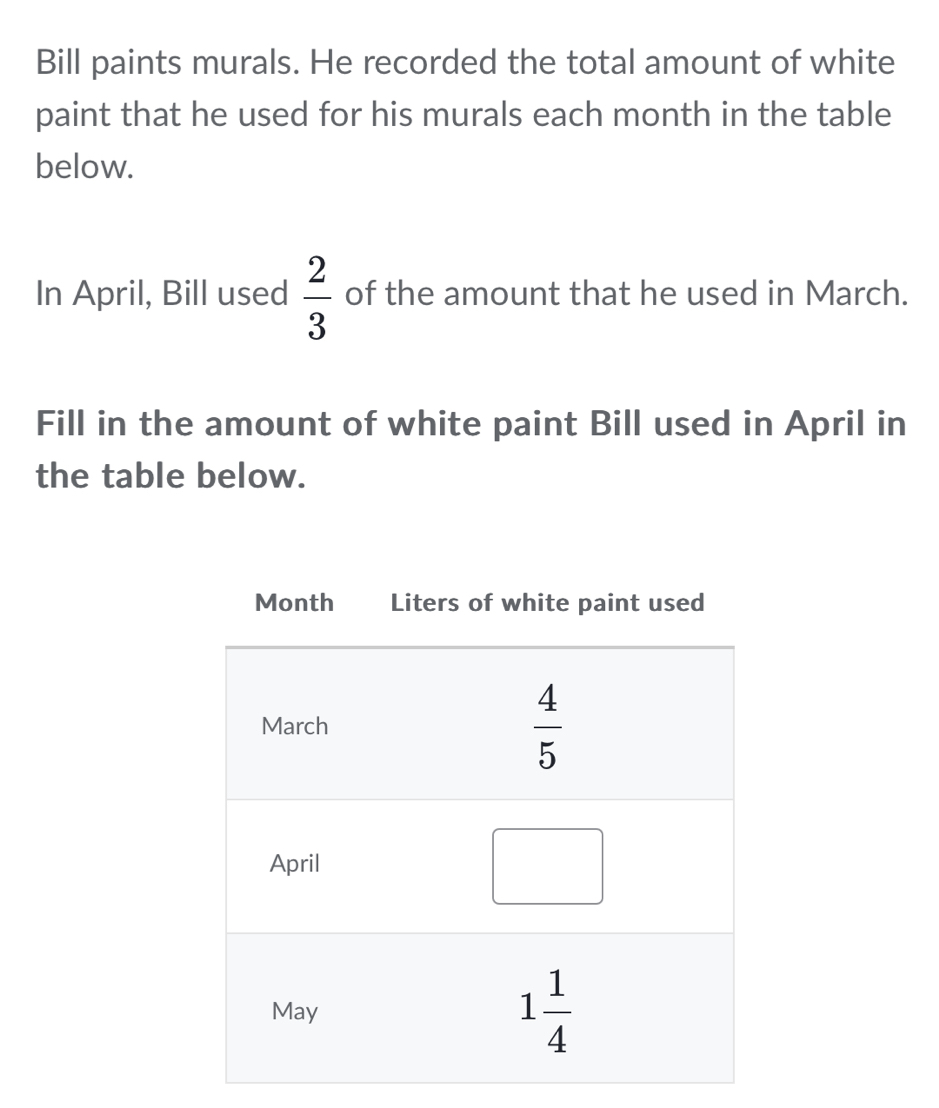
Task: Click the sentence mentioning the amount used in March
Action: coord(469,293)
